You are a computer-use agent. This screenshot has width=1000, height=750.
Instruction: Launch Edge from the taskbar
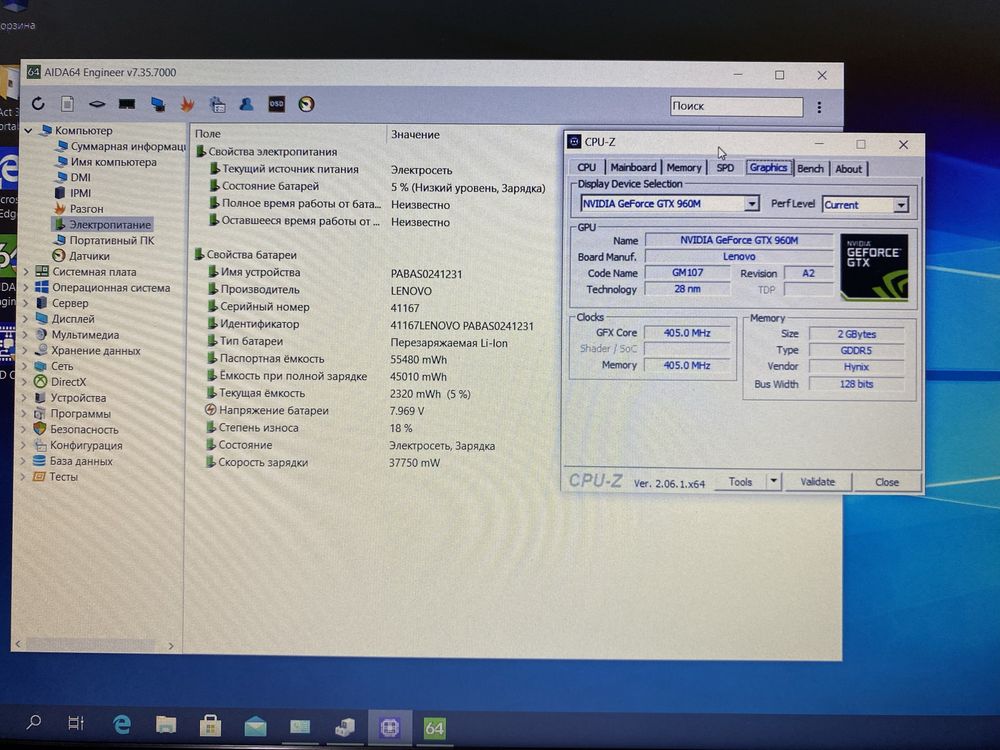click(x=121, y=724)
